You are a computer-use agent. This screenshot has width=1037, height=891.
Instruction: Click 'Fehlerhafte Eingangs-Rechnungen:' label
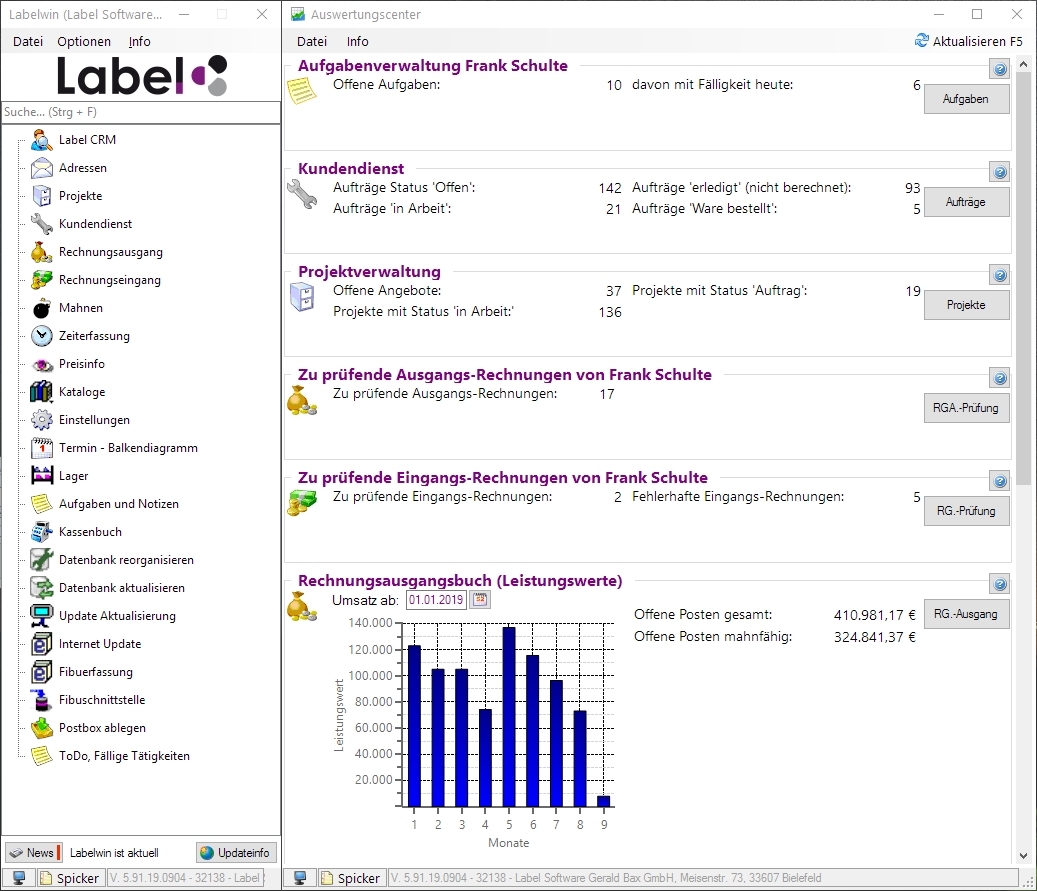(738, 497)
